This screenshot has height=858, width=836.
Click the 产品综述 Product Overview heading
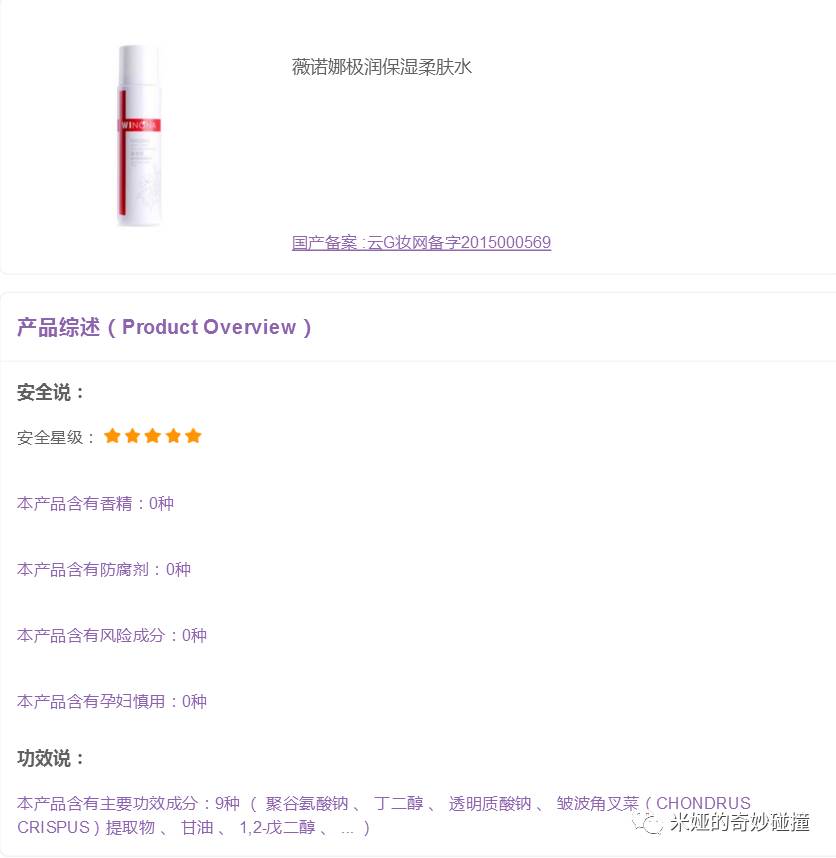pos(164,327)
